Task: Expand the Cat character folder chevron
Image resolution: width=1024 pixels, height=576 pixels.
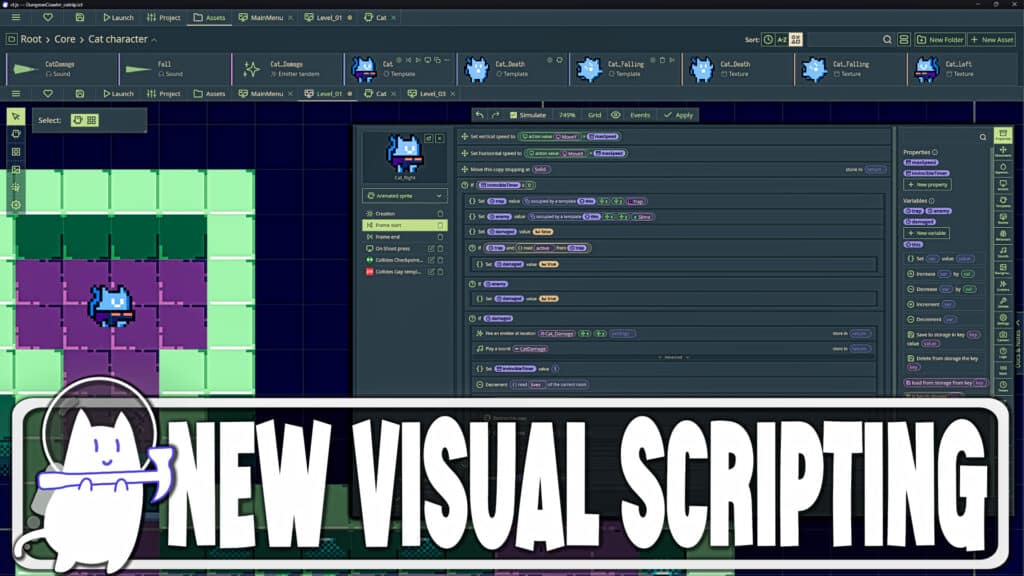Action: click(154, 40)
